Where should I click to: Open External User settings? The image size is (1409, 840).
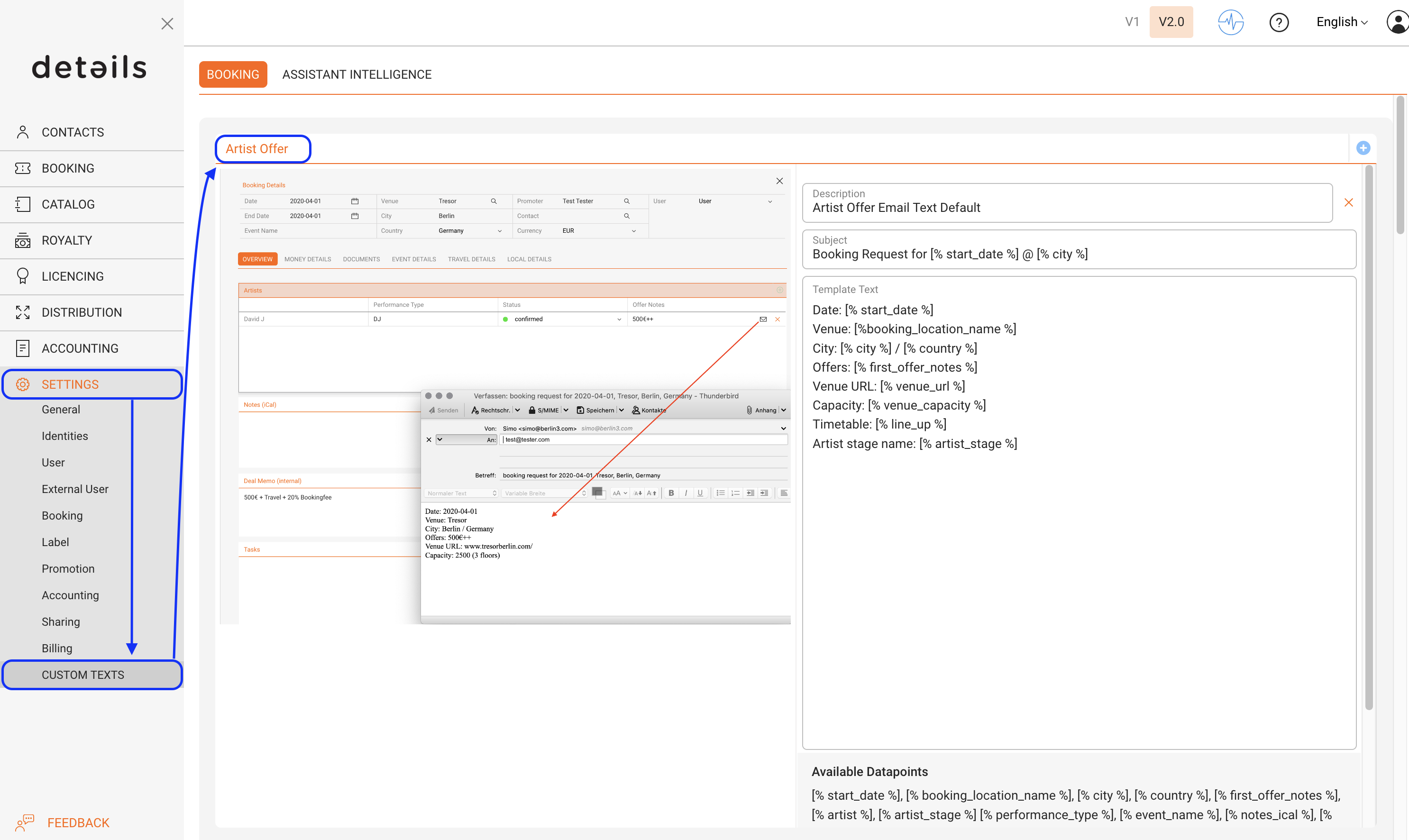(x=75, y=490)
